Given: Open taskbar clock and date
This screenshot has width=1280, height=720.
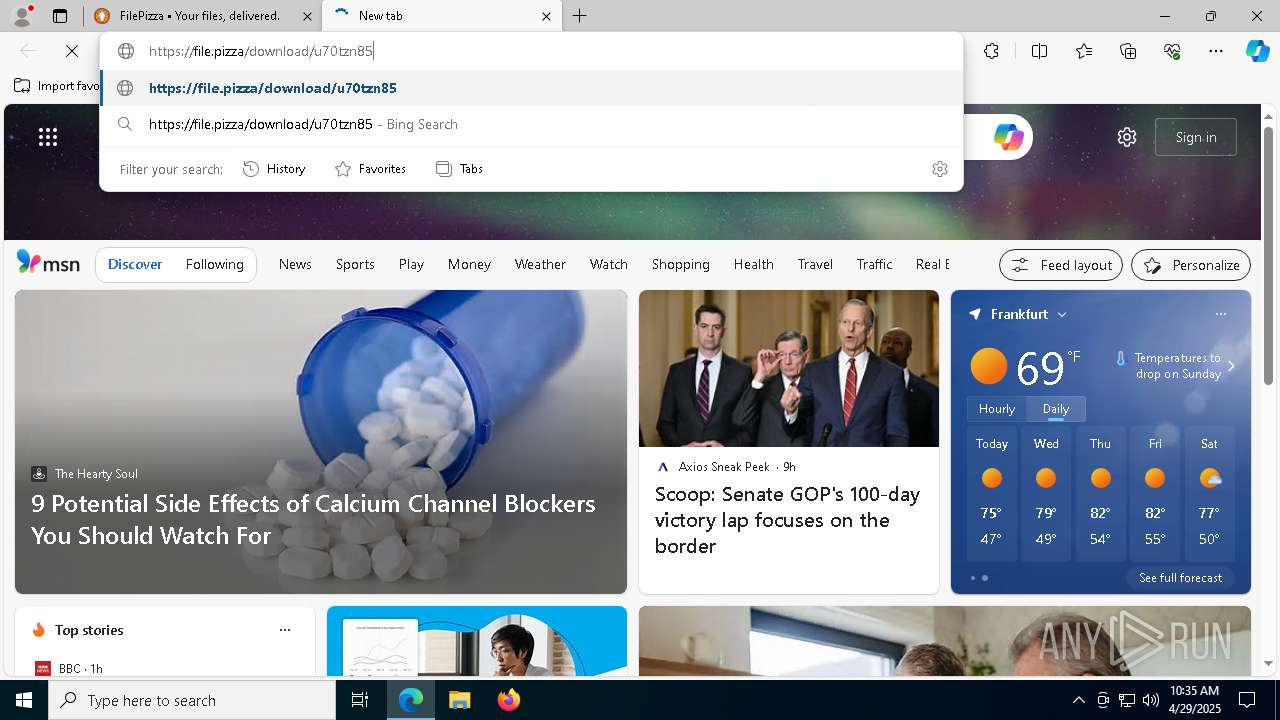Looking at the screenshot, I should coord(1193,700).
